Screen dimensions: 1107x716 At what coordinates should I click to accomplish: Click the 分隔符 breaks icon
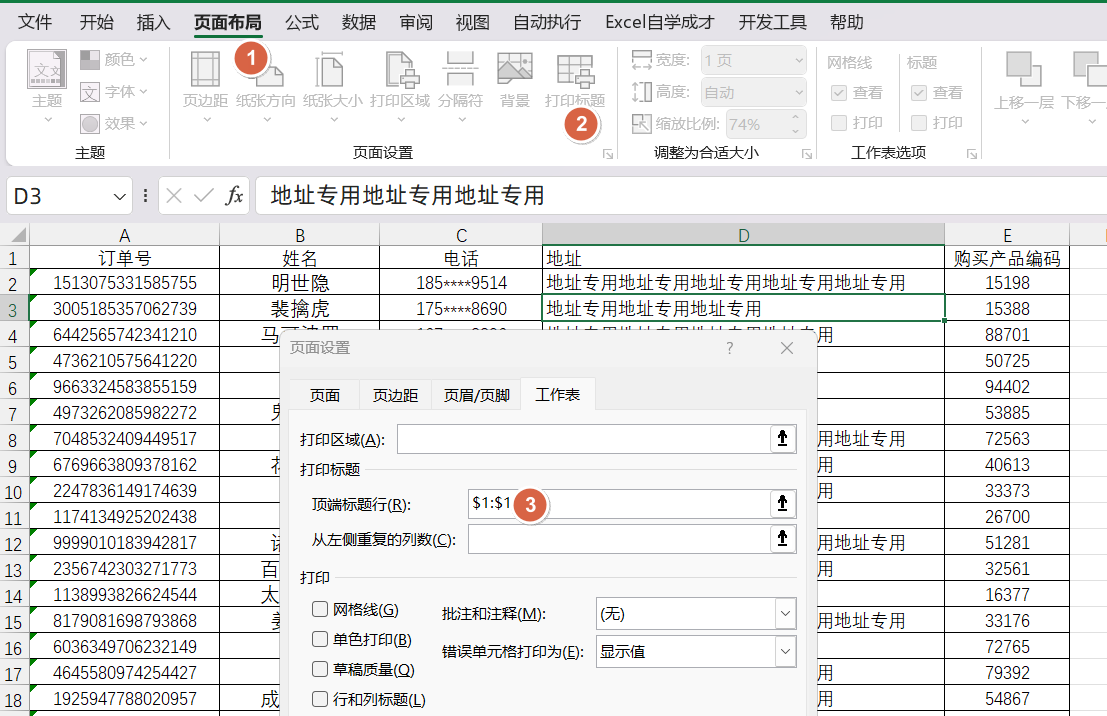(x=460, y=70)
